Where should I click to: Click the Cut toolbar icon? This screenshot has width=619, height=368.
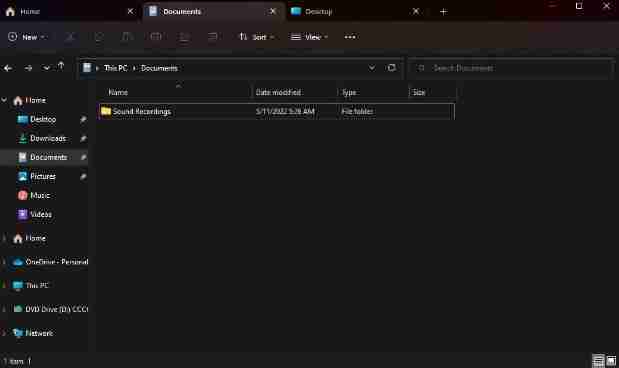click(x=70, y=37)
